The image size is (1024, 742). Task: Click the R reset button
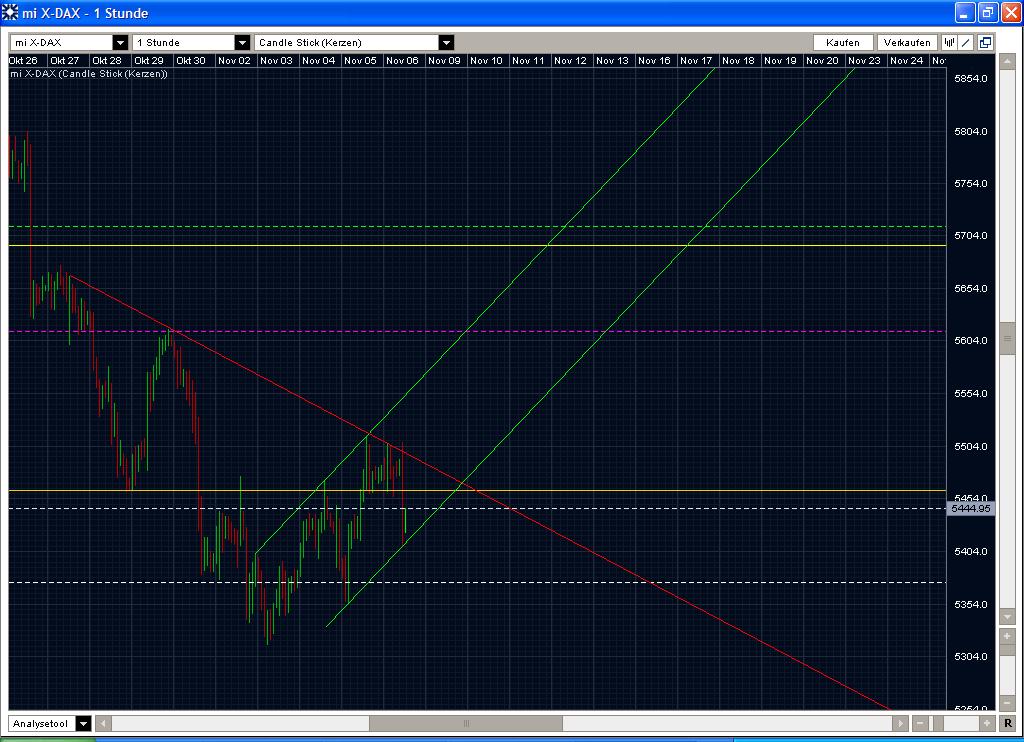1008,723
